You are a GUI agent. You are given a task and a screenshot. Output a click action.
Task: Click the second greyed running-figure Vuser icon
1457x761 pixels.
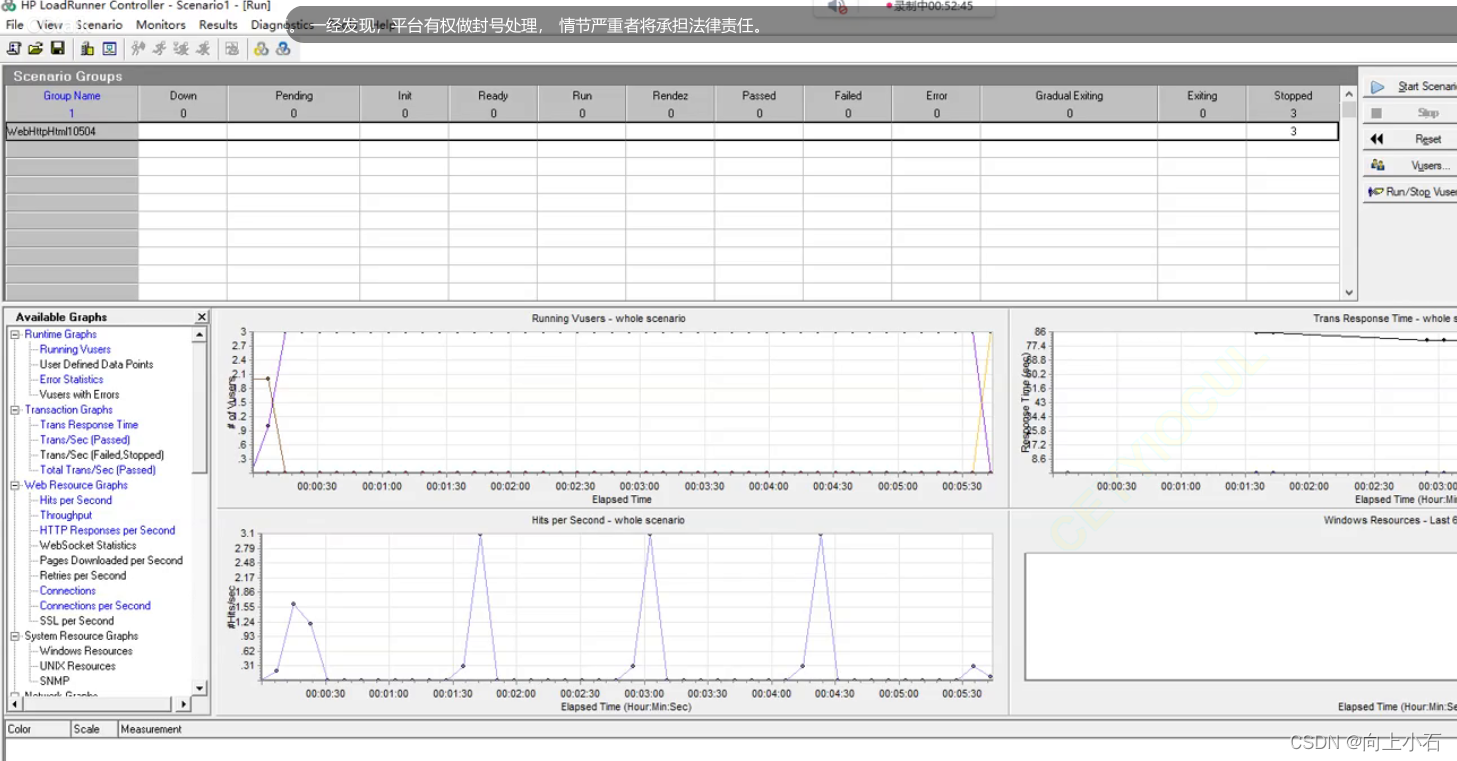click(160, 48)
